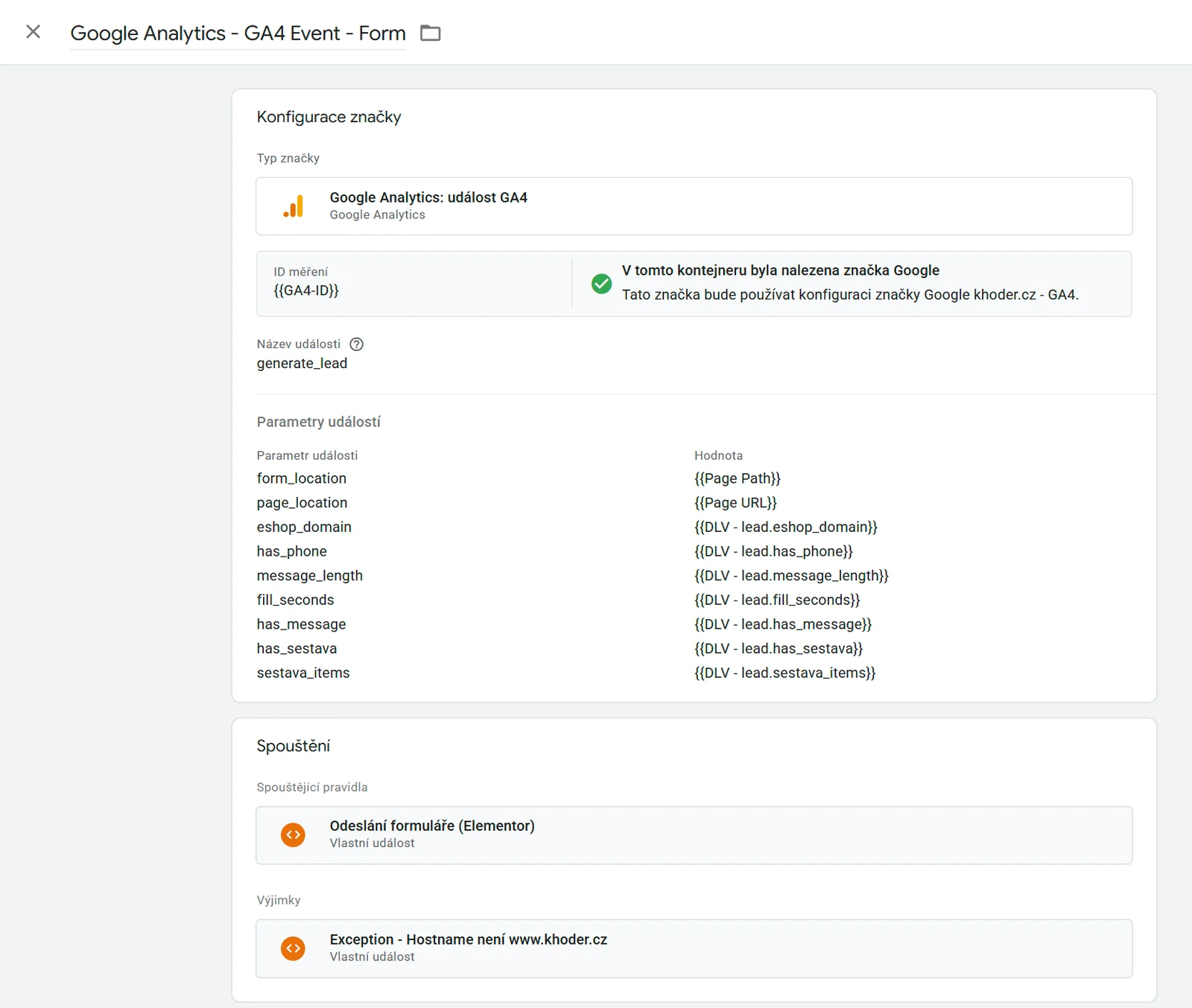Click the {{DLV - lead.has_phone}} value
Image resolution: width=1192 pixels, height=1008 pixels.
(x=773, y=551)
